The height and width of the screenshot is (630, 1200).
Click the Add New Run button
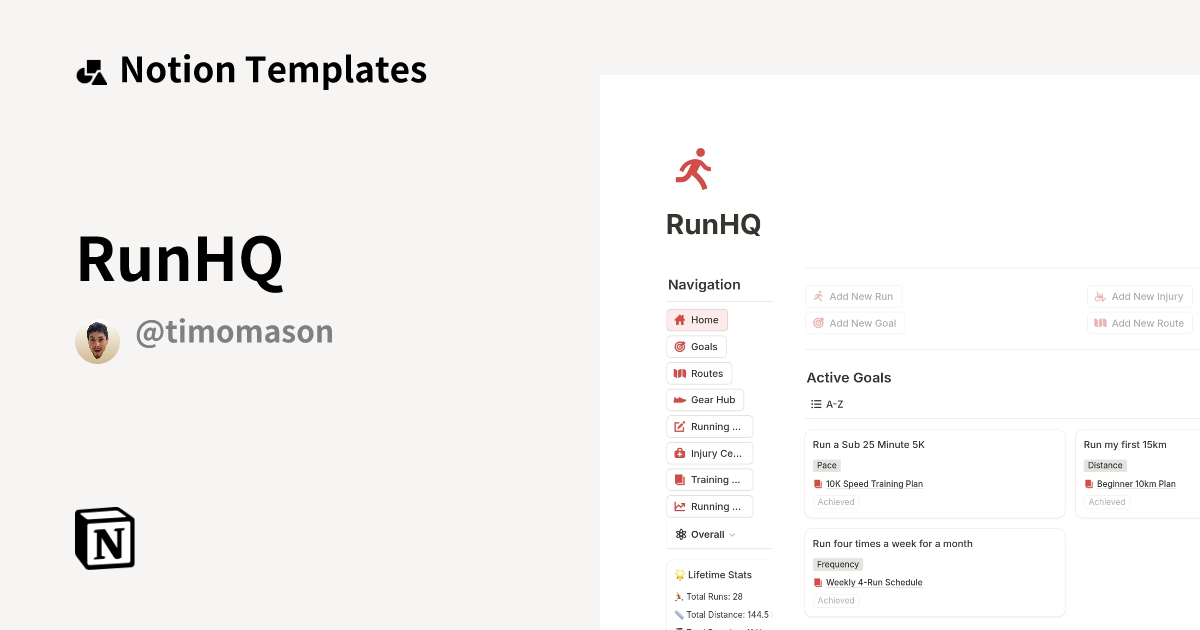coord(853,296)
